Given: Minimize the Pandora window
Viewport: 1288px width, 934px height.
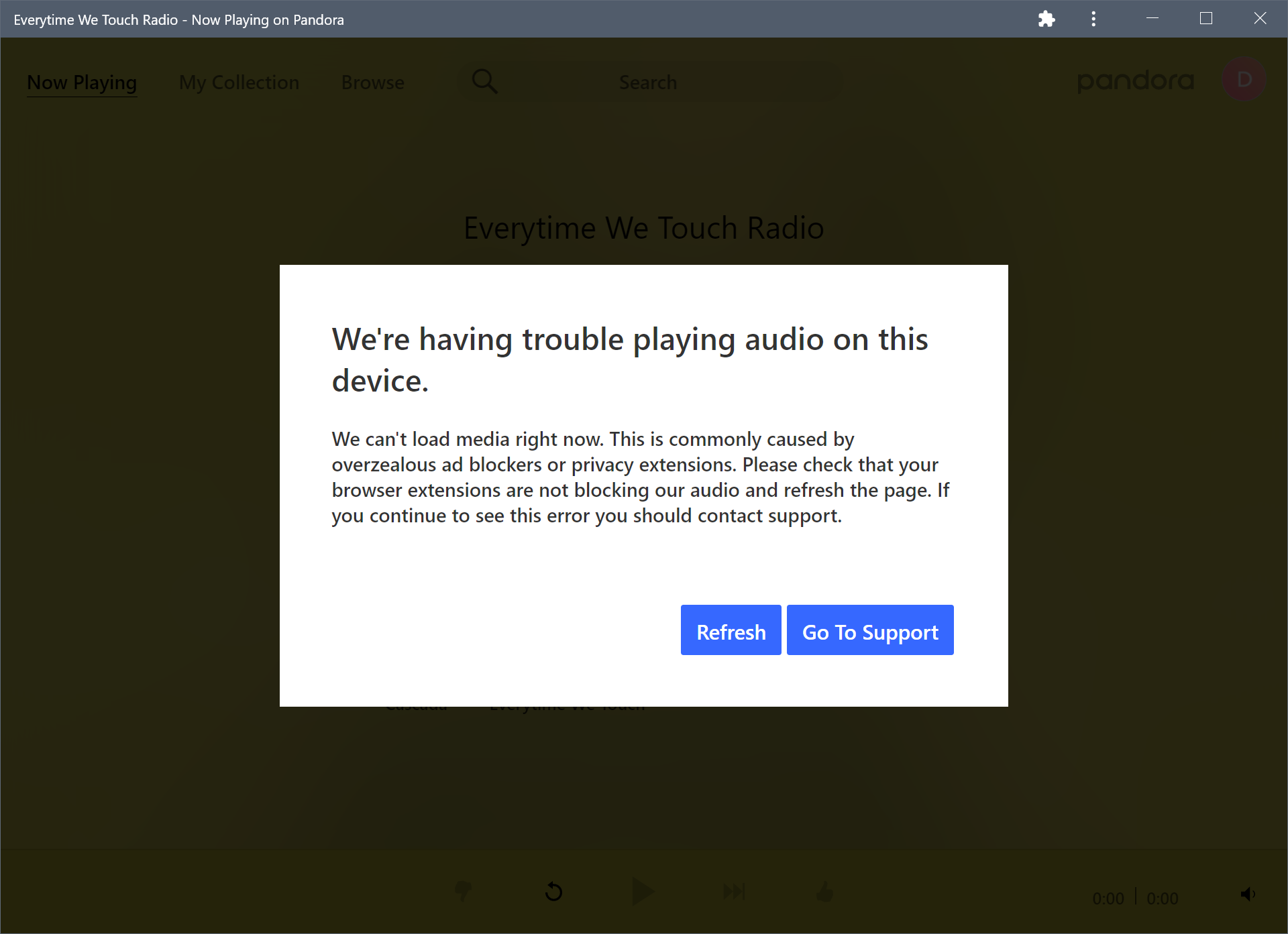Looking at the screenshot, I should point(1152,19).
